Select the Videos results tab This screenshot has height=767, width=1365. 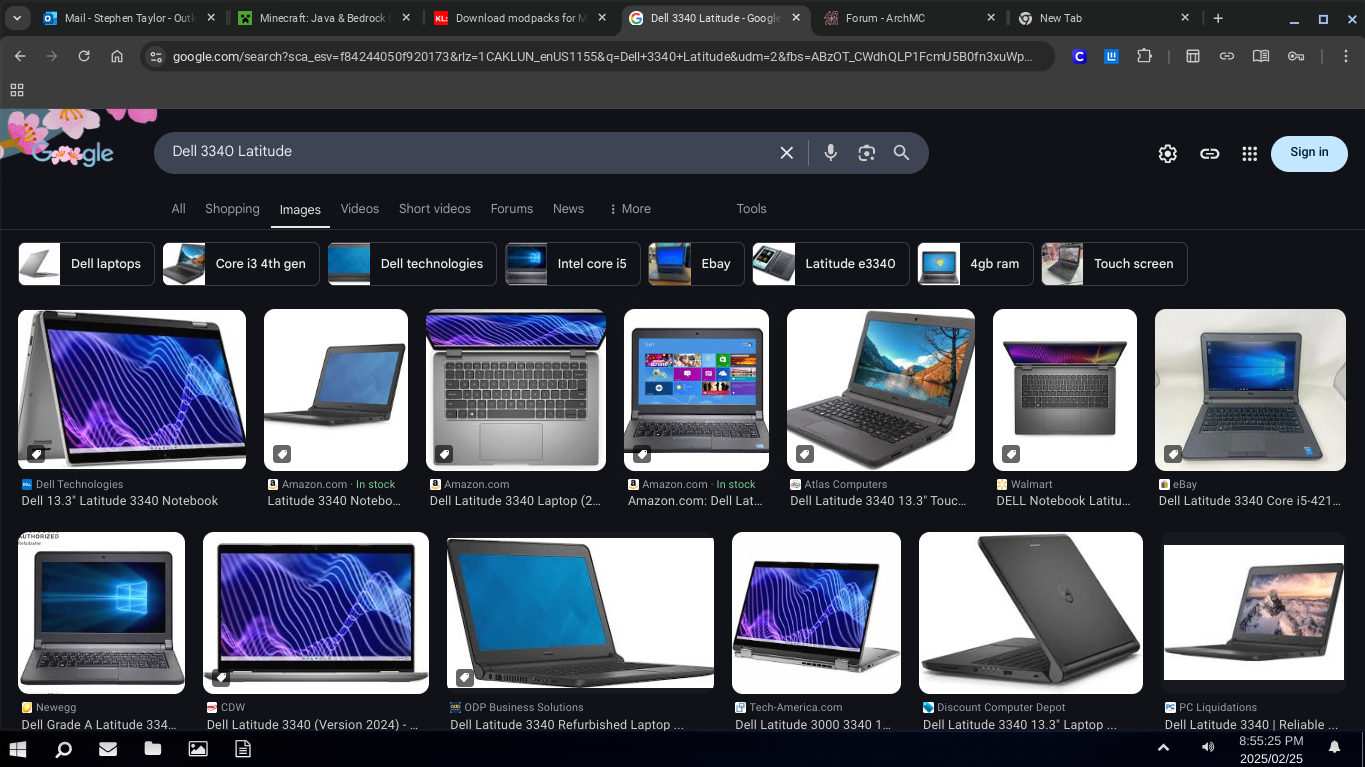[360, 209]
